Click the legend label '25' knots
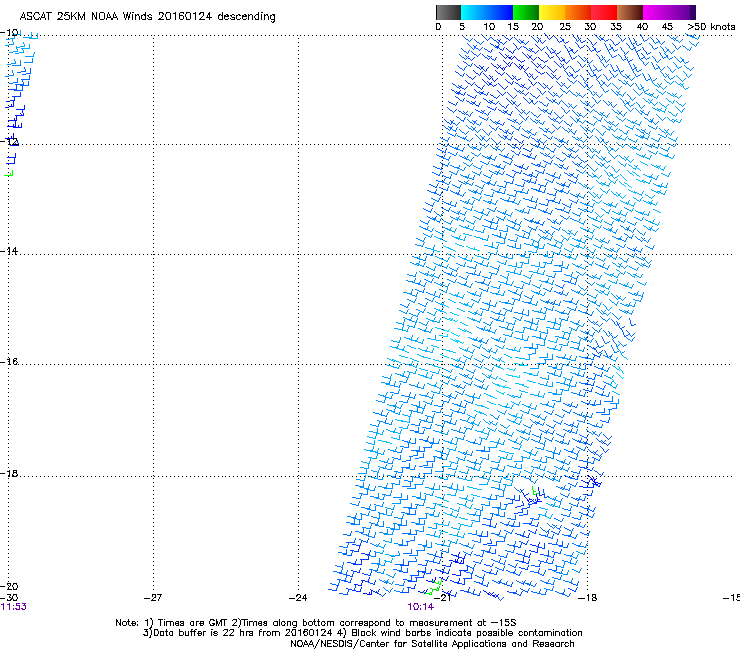Screen dimensions: 740x650 (x=564, y=27)
